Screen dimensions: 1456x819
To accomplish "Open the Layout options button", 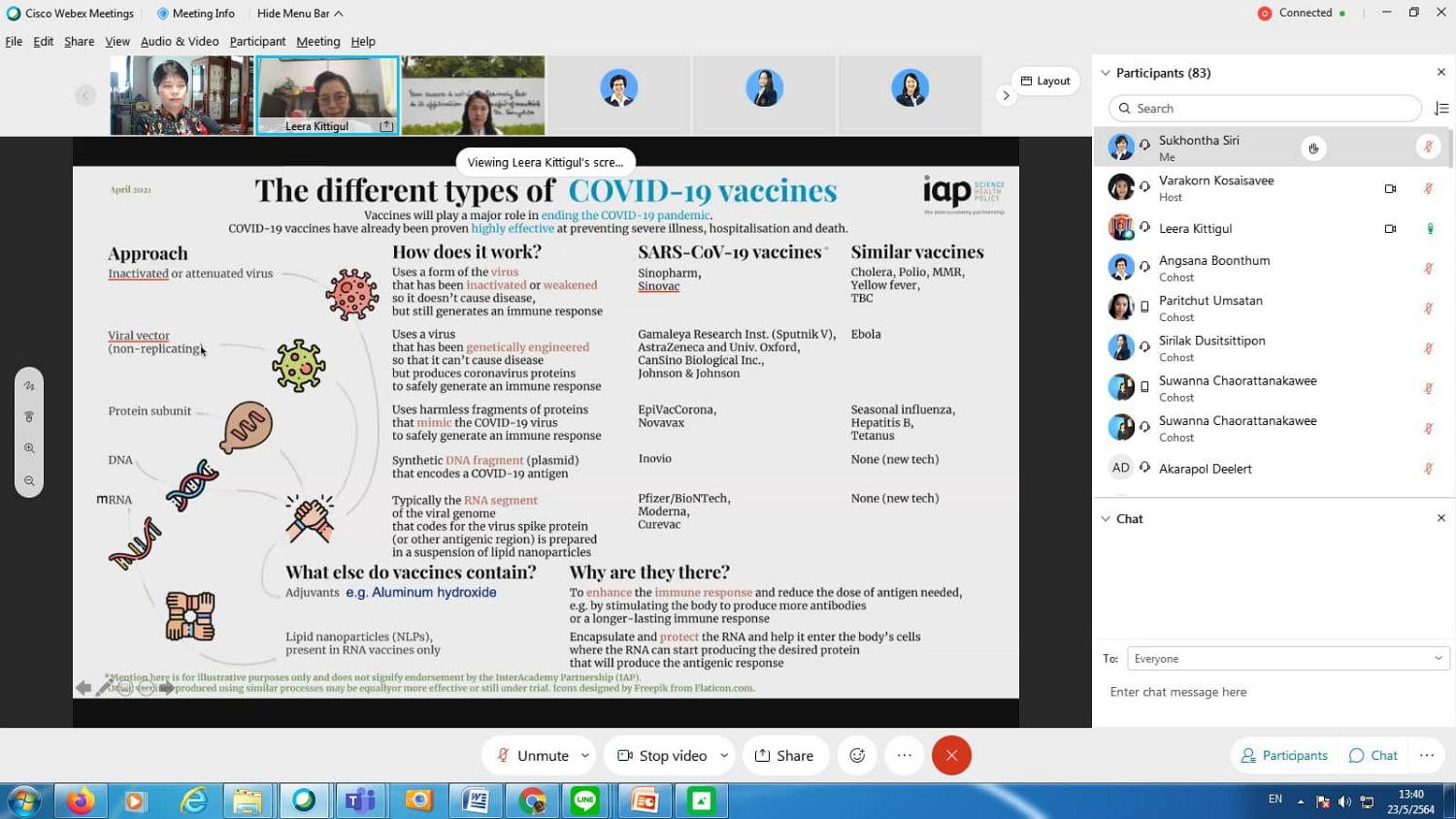I will 1045,82.
